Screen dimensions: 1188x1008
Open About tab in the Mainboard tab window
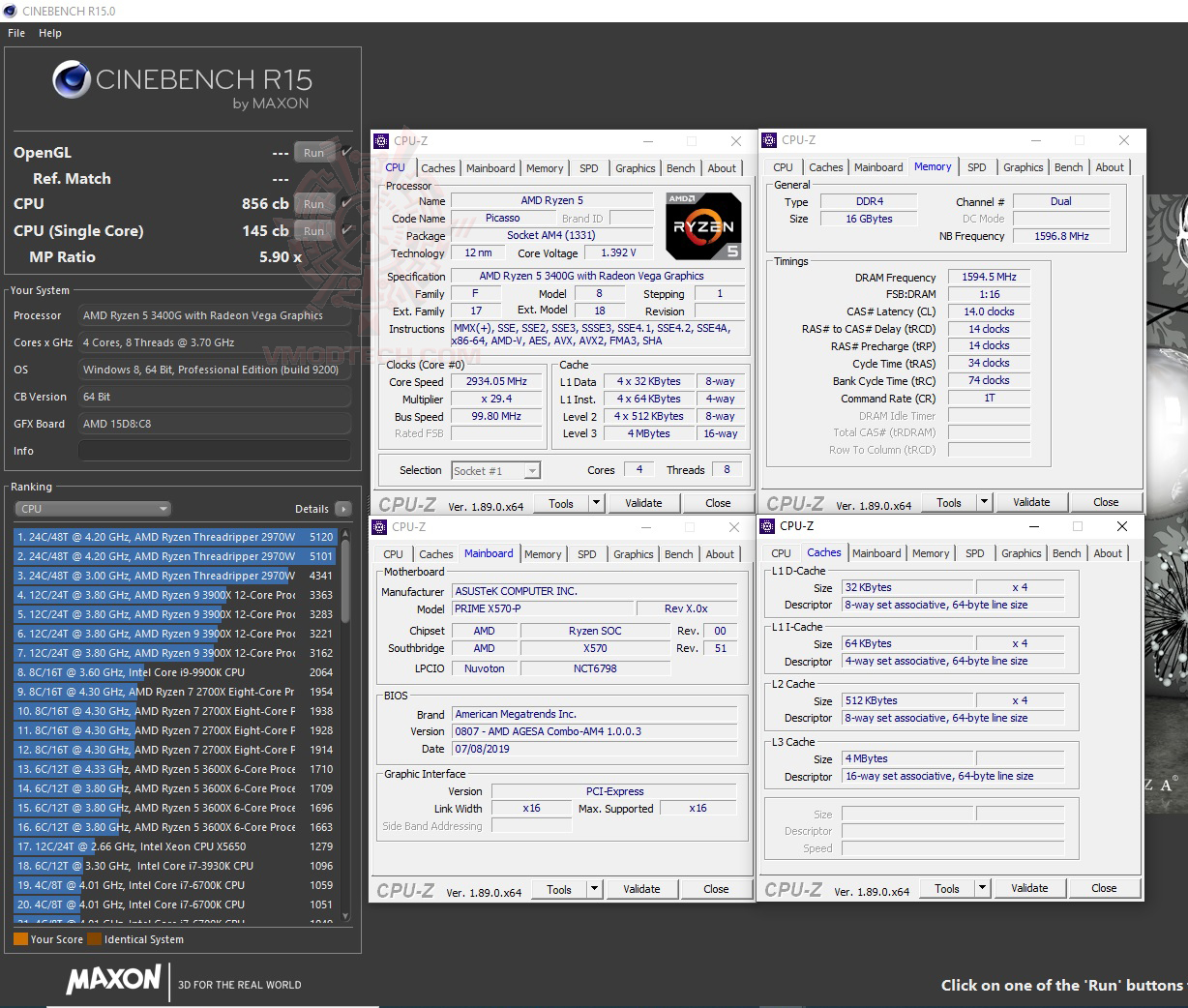[719, 554]
